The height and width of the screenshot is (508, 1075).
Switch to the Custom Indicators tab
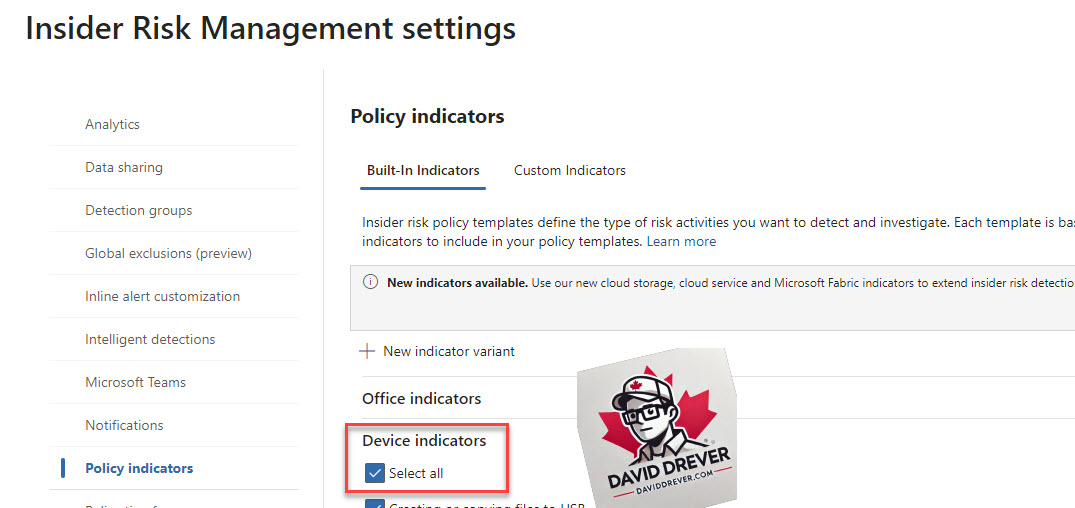(570, 170)
